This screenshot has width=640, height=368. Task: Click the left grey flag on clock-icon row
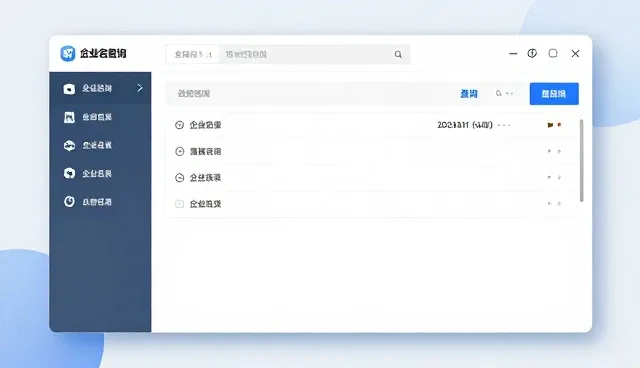click(x=549, y=177)
